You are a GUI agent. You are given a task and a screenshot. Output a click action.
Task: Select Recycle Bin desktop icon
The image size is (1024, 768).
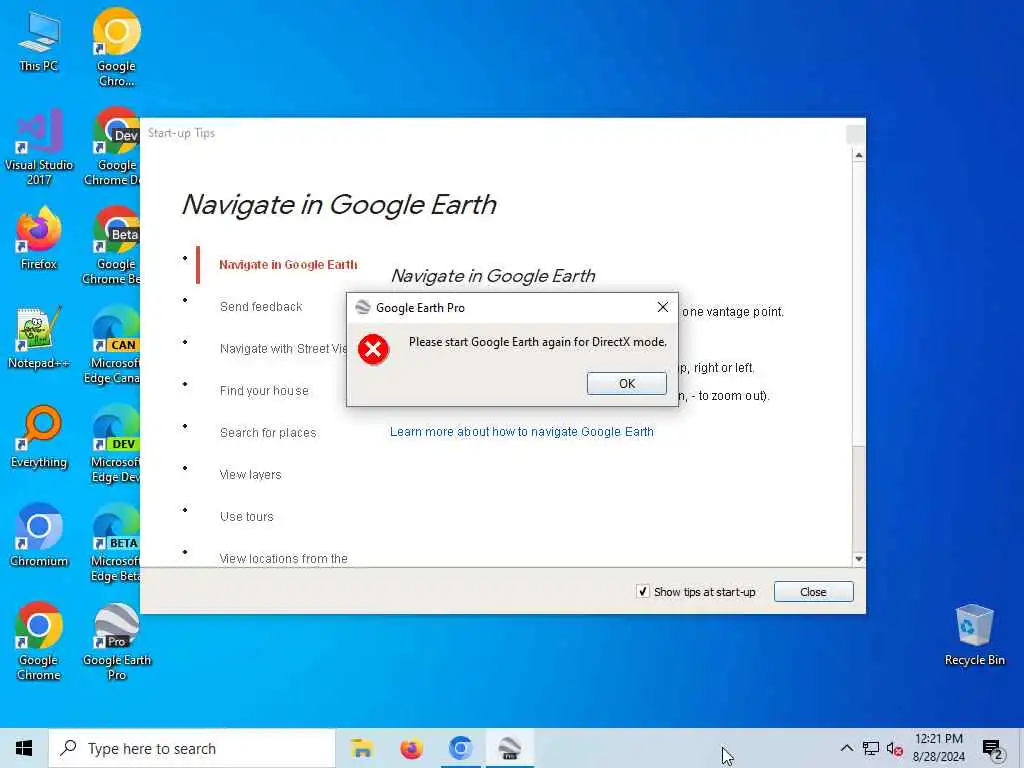pyautogui.click(x=974, y=635)
